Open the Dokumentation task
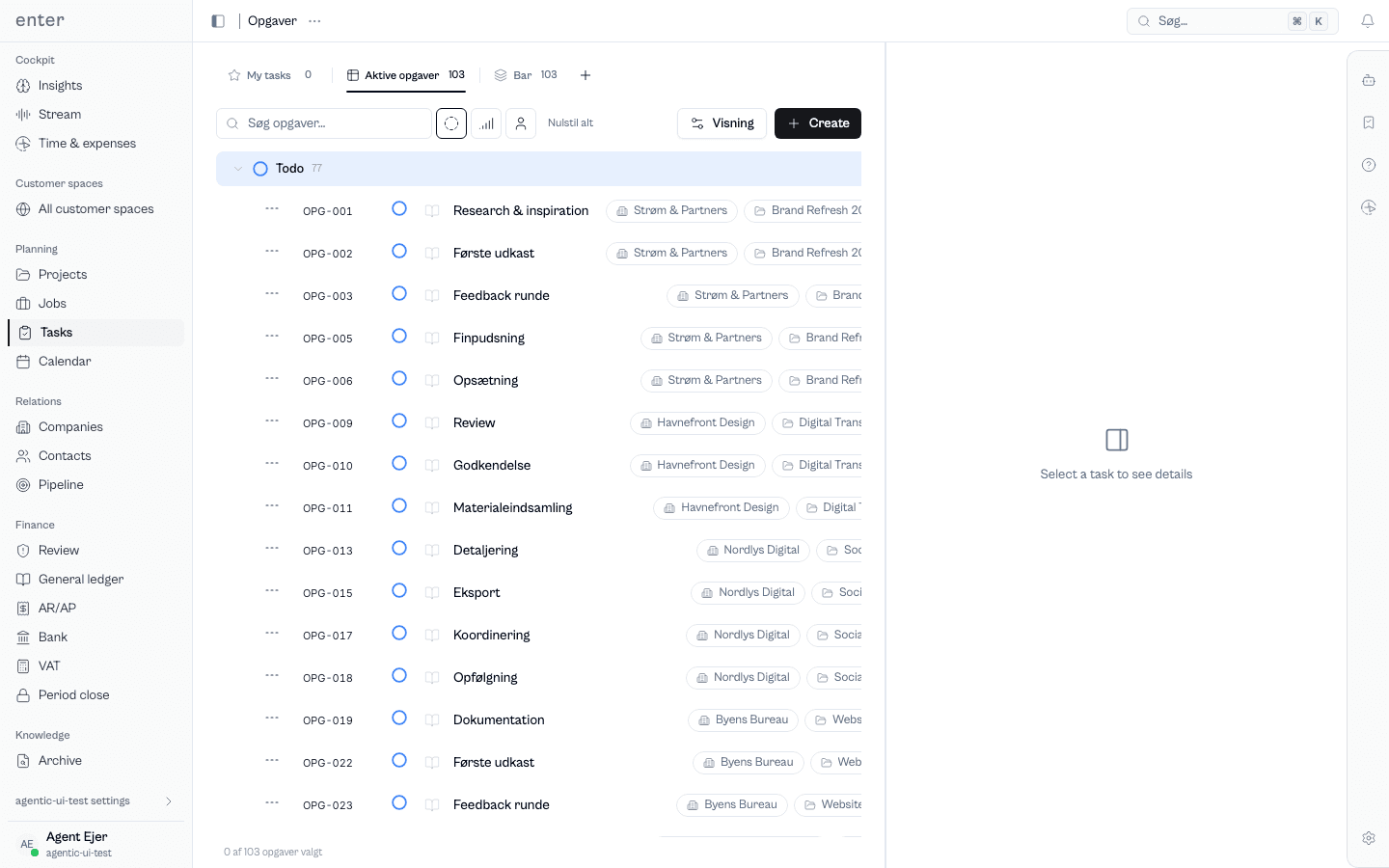The image size is (1389, 868). tap(499, 719)
